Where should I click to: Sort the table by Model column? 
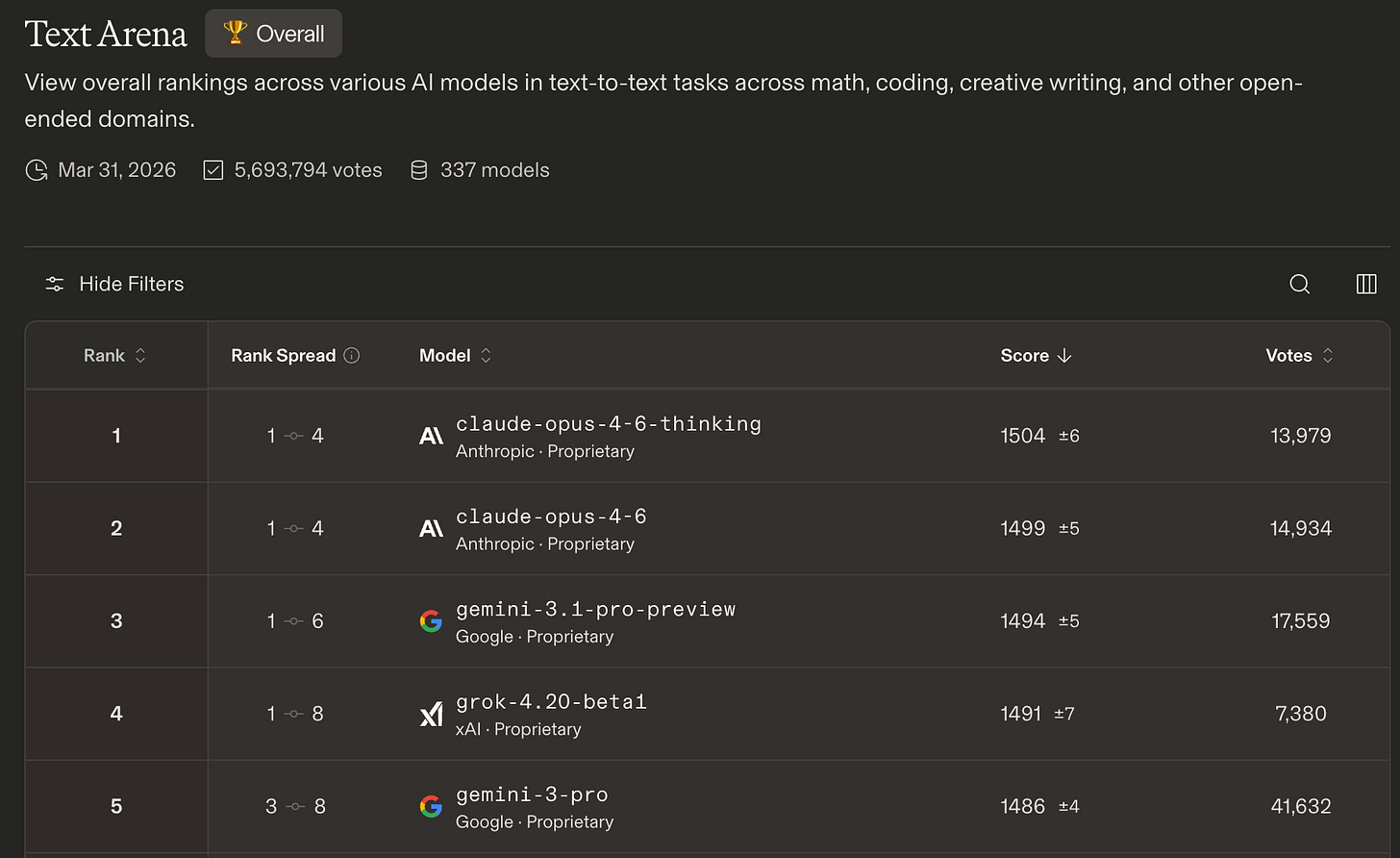point(456,356)
